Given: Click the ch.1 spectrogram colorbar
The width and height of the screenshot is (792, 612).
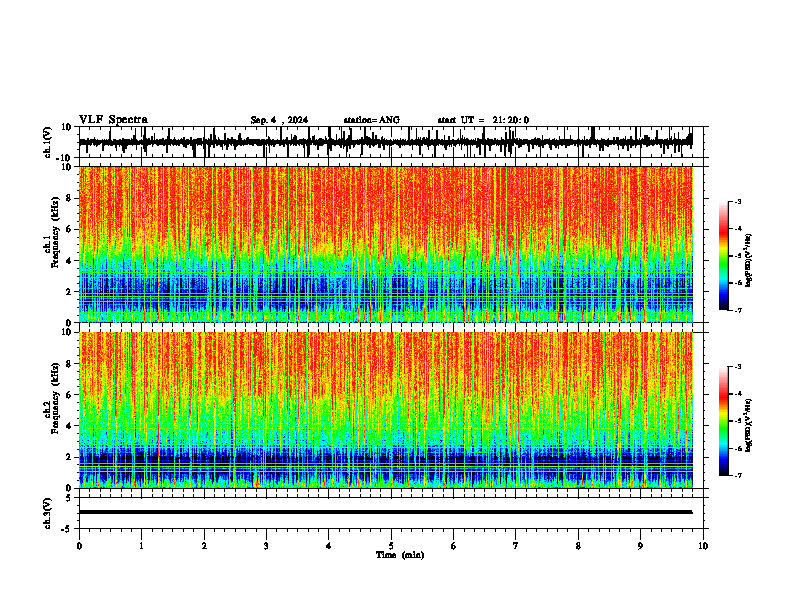Looking at the screenshot, I should pos(723,256).
